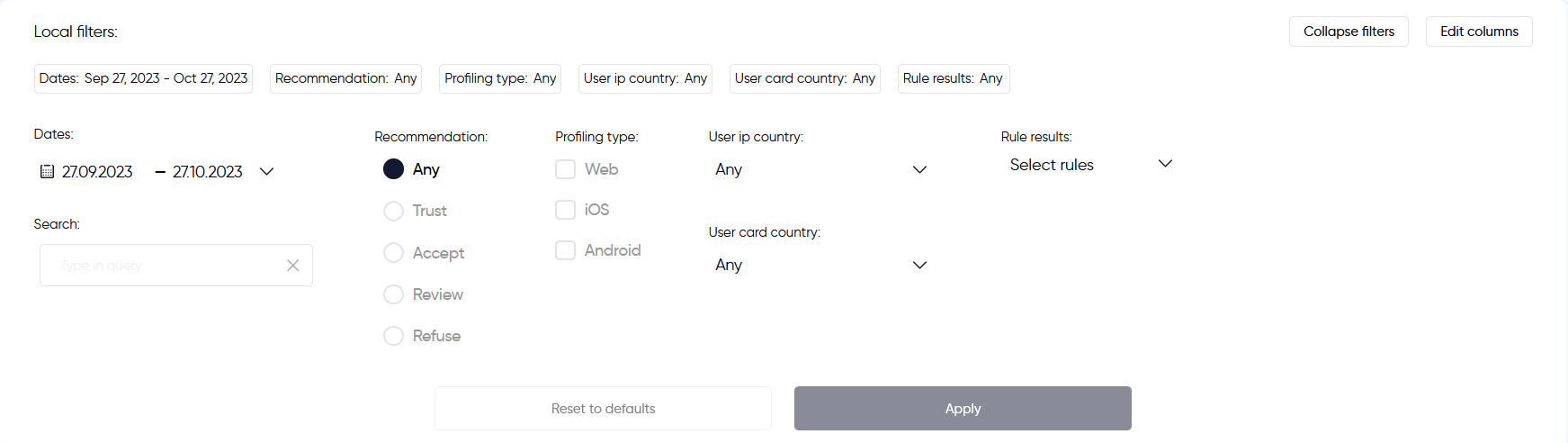Click the Dates filter chip
Image resolution: width=1568 pixels, height=443 pixels.
coord(143,78)
